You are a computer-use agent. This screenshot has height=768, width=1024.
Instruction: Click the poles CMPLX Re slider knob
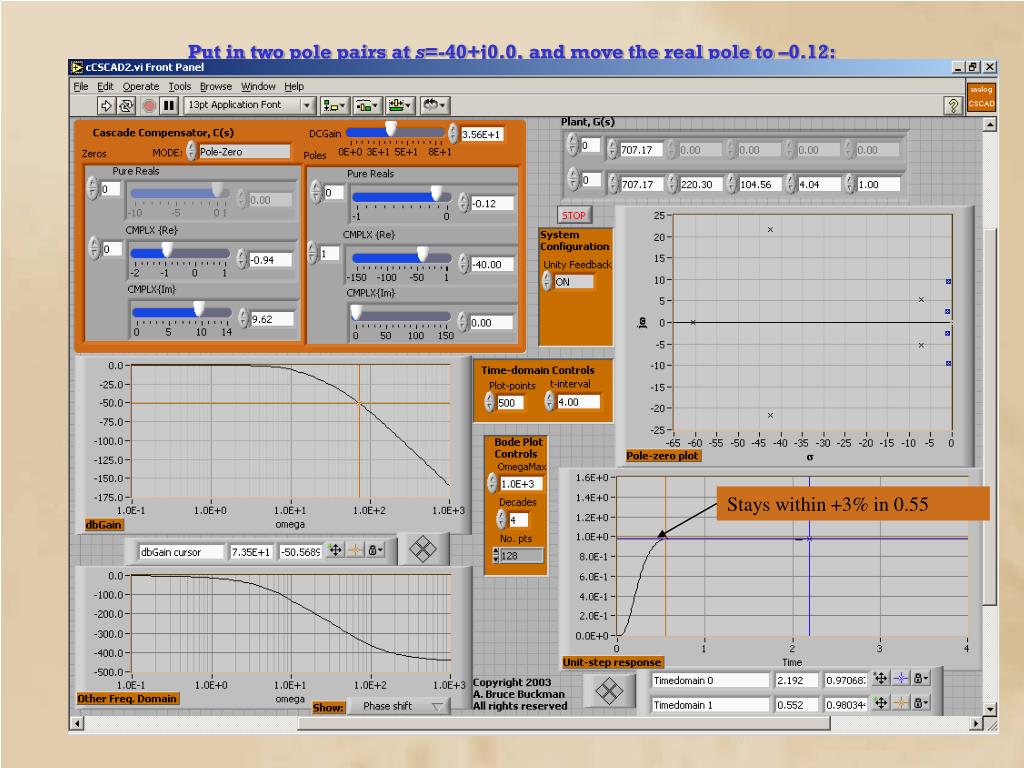tap(423, 254)
